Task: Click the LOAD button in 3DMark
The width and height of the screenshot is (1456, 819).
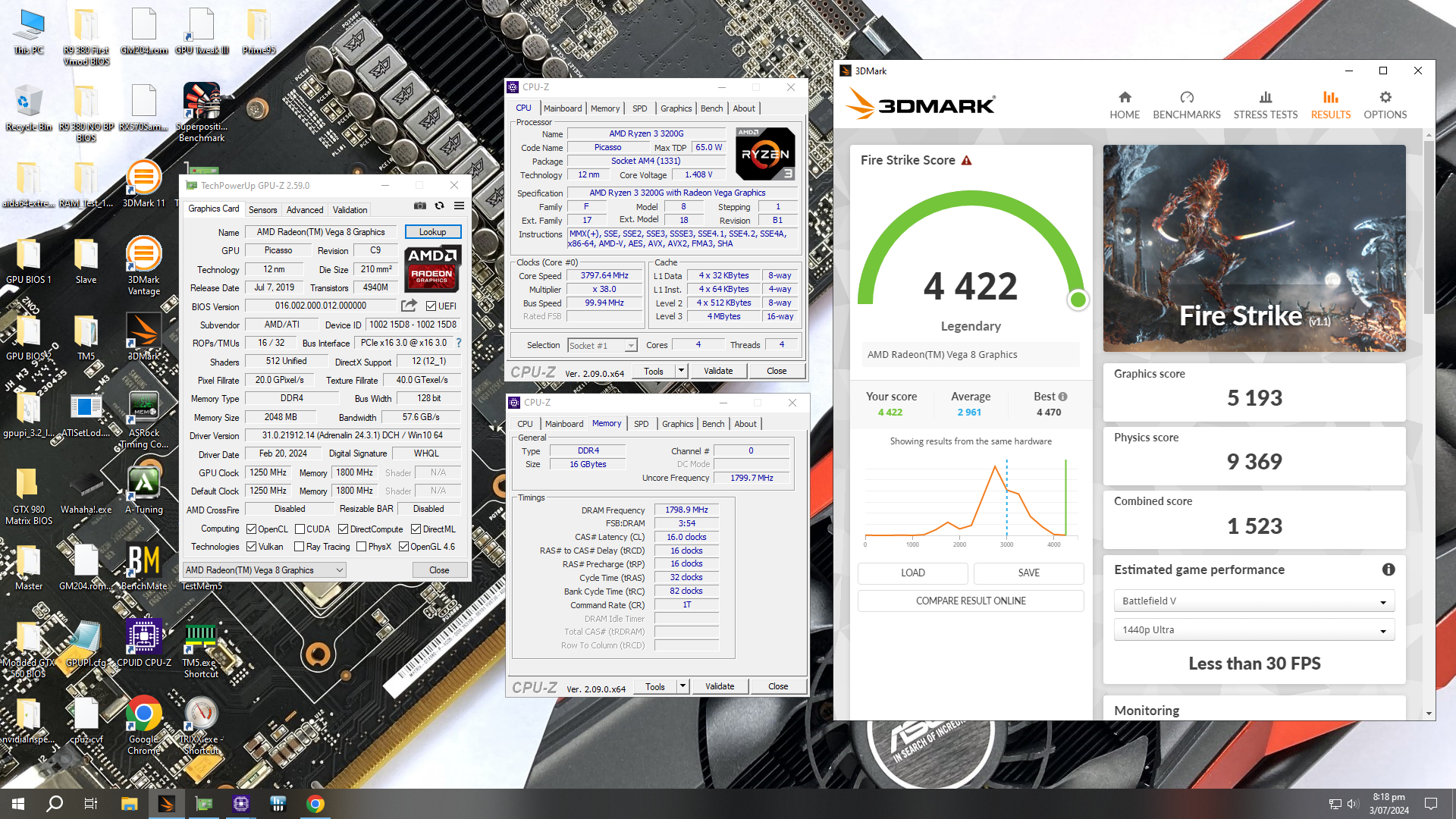Action: tap(912, 573)
